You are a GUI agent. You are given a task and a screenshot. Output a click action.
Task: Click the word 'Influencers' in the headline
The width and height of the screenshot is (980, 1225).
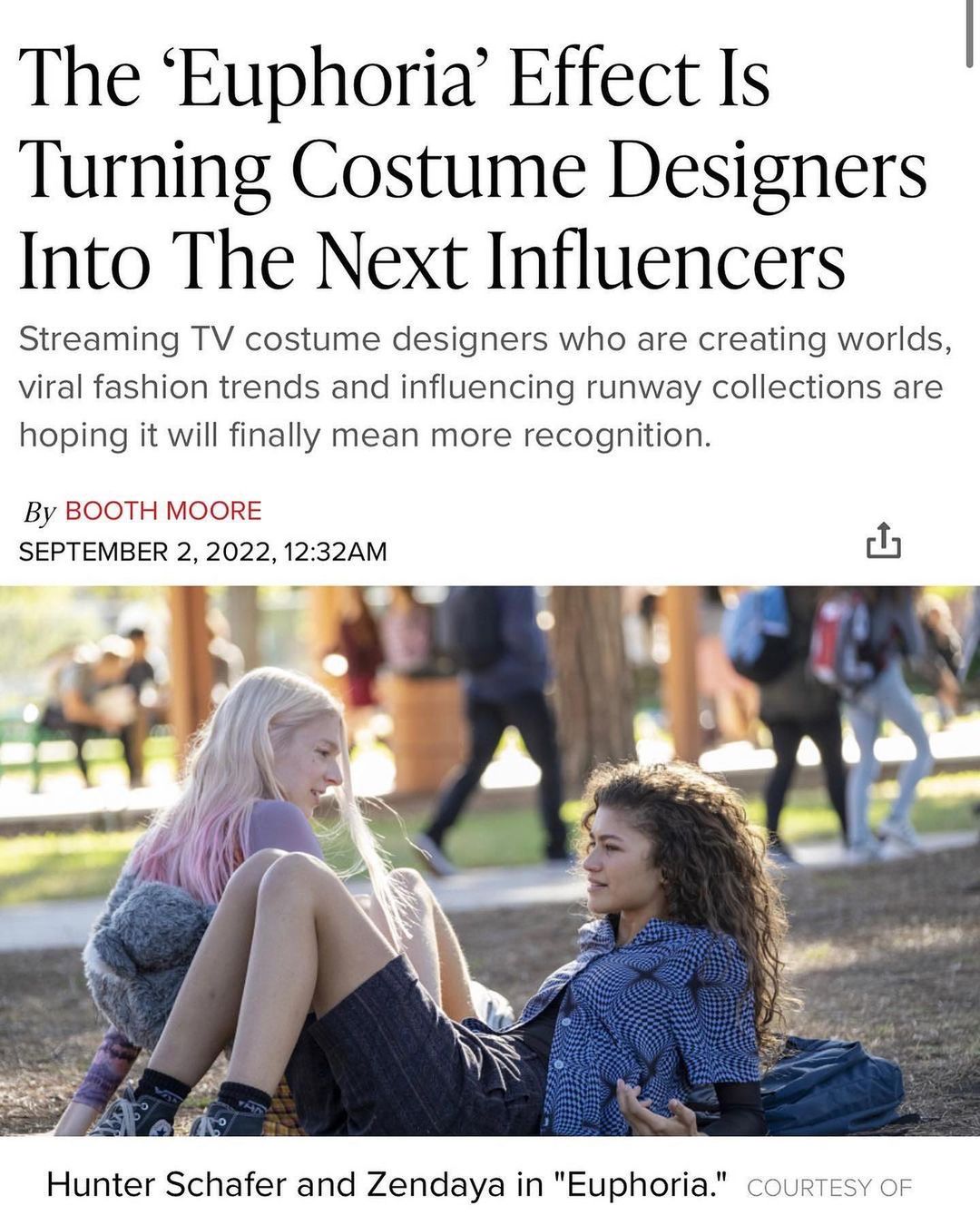(x=666, y=261)
